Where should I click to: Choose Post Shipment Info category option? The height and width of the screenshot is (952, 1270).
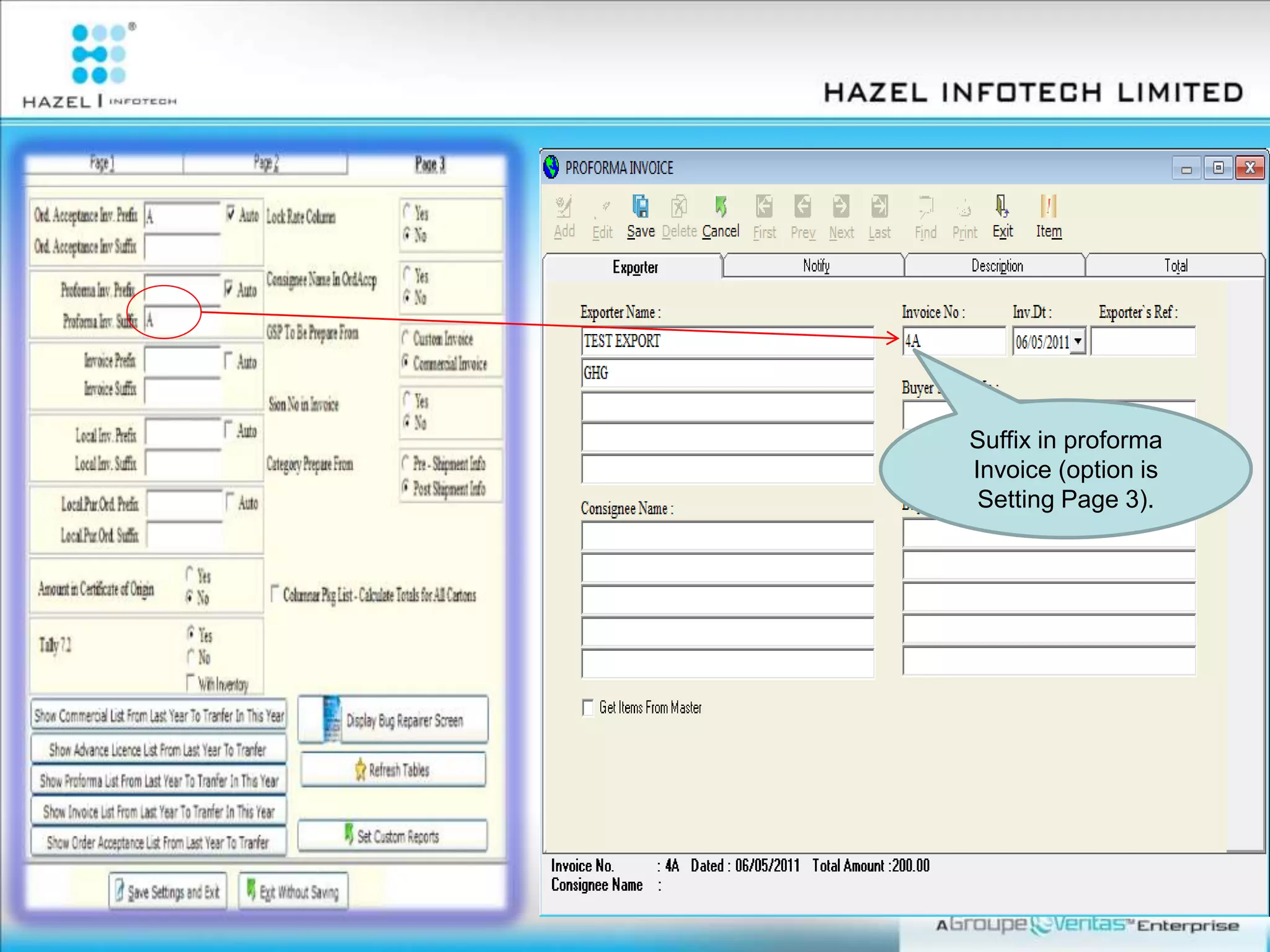[x=406, y=488]
